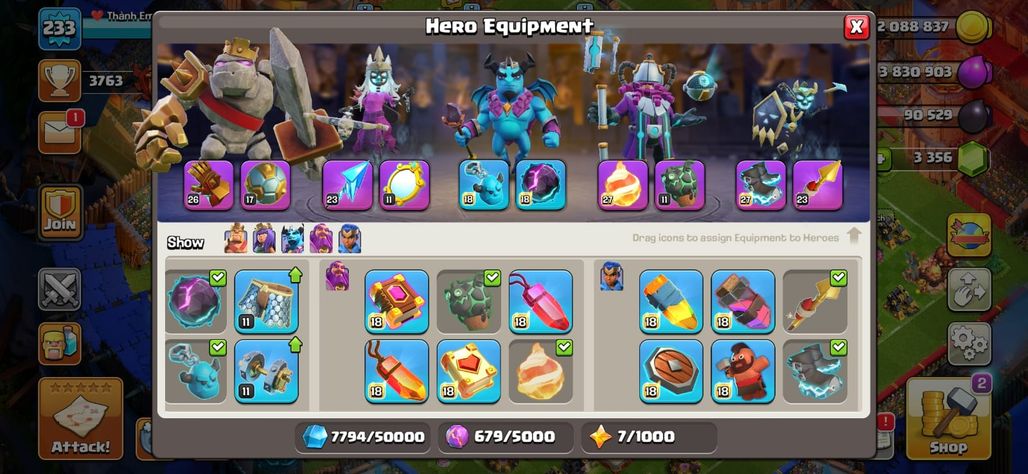Toggle the Archer Queen filter icon
Screen dimensions: 1028x474
[x=264, y=239]
